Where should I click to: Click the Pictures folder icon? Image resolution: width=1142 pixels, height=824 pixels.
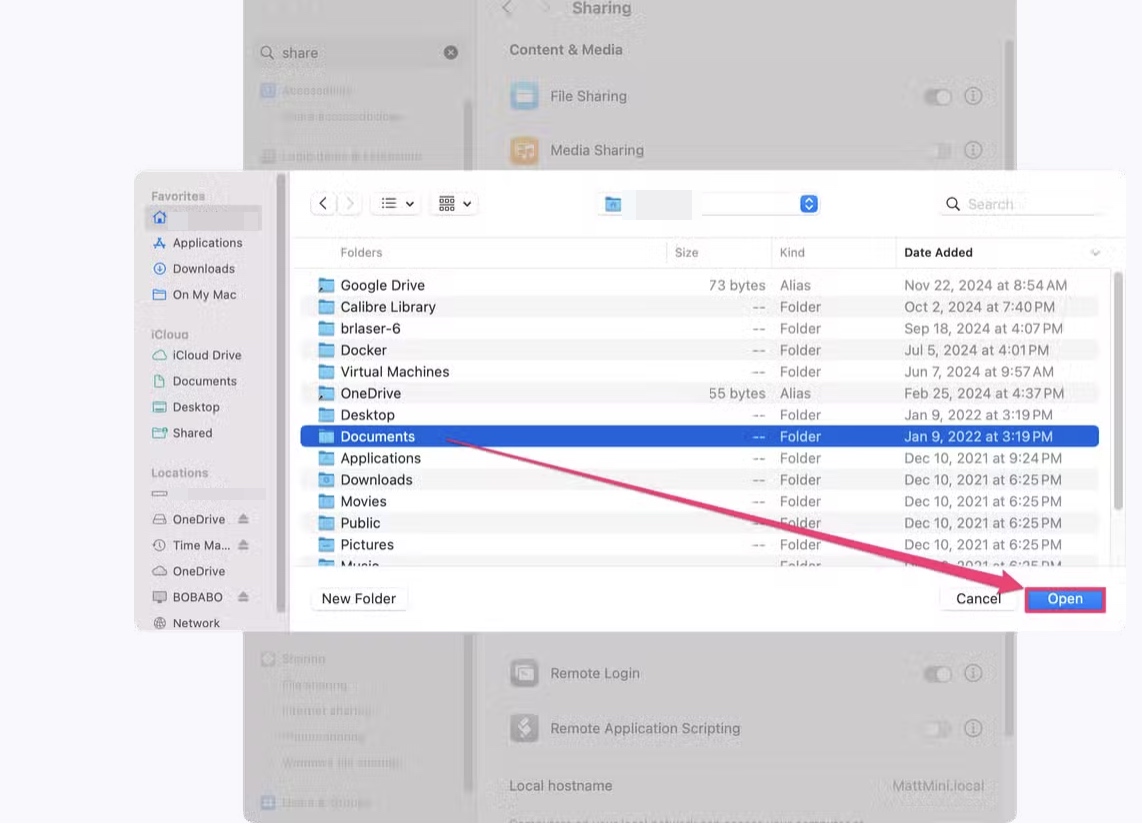(x=326, y=544)
